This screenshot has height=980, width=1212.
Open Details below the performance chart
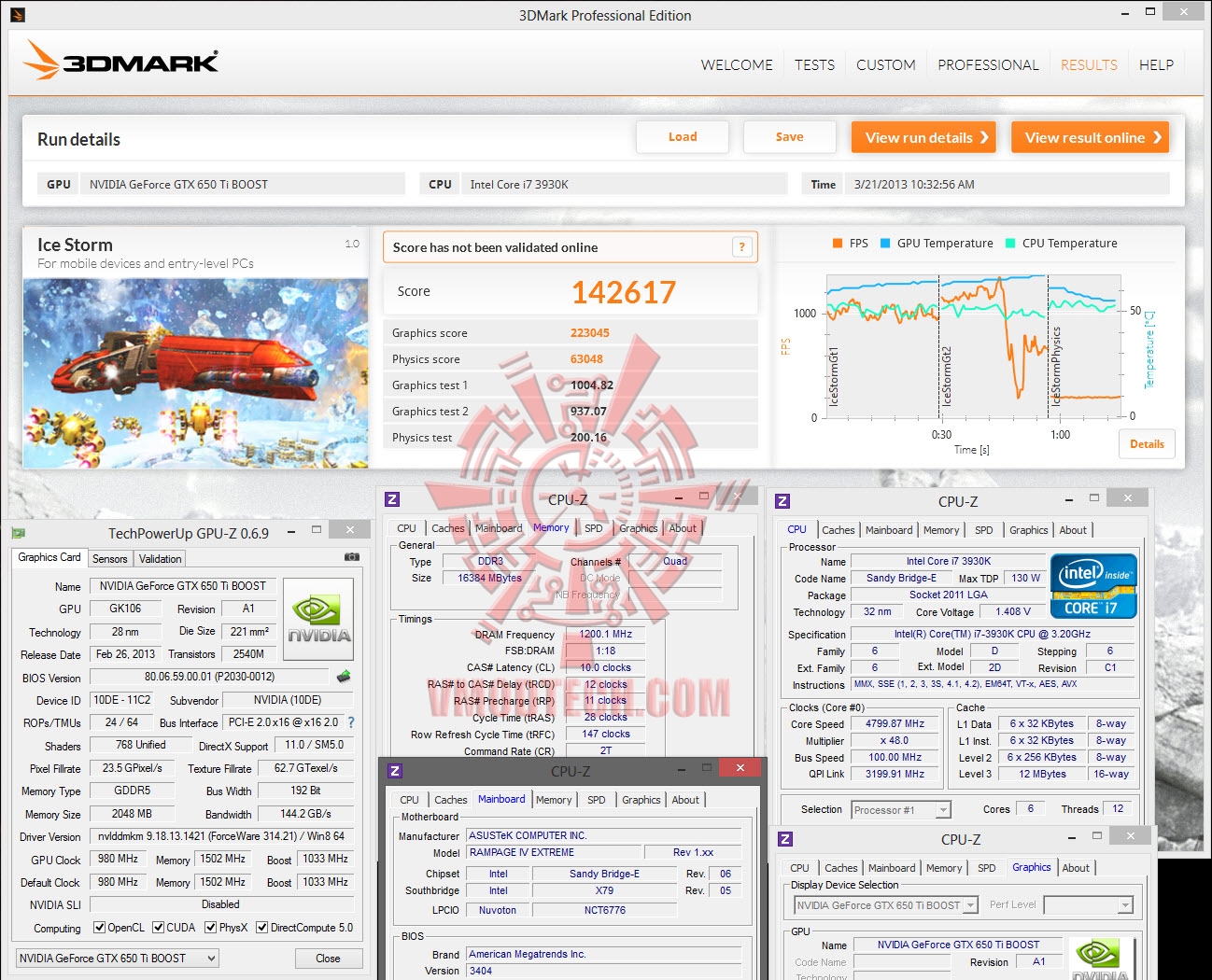(x=1147, y=444)
